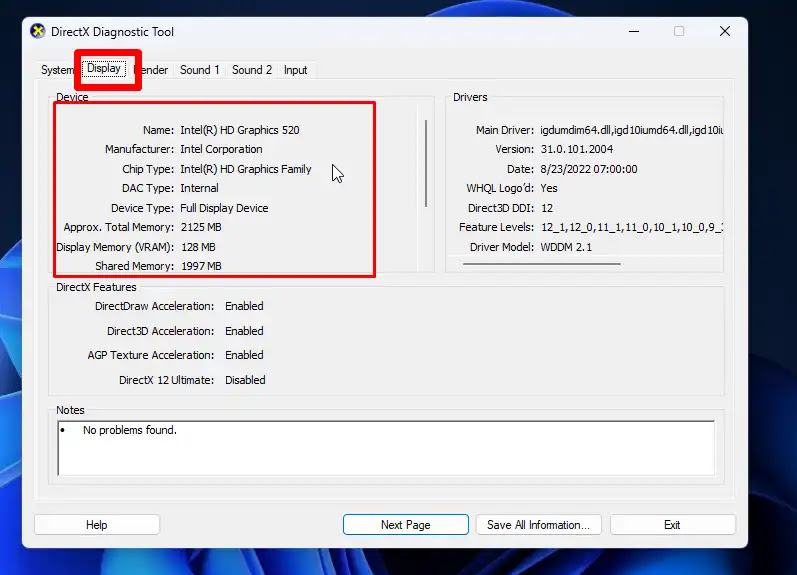
Task: Click device type Full Display Device
Action: pyautogui.click(x=224, y=208)
